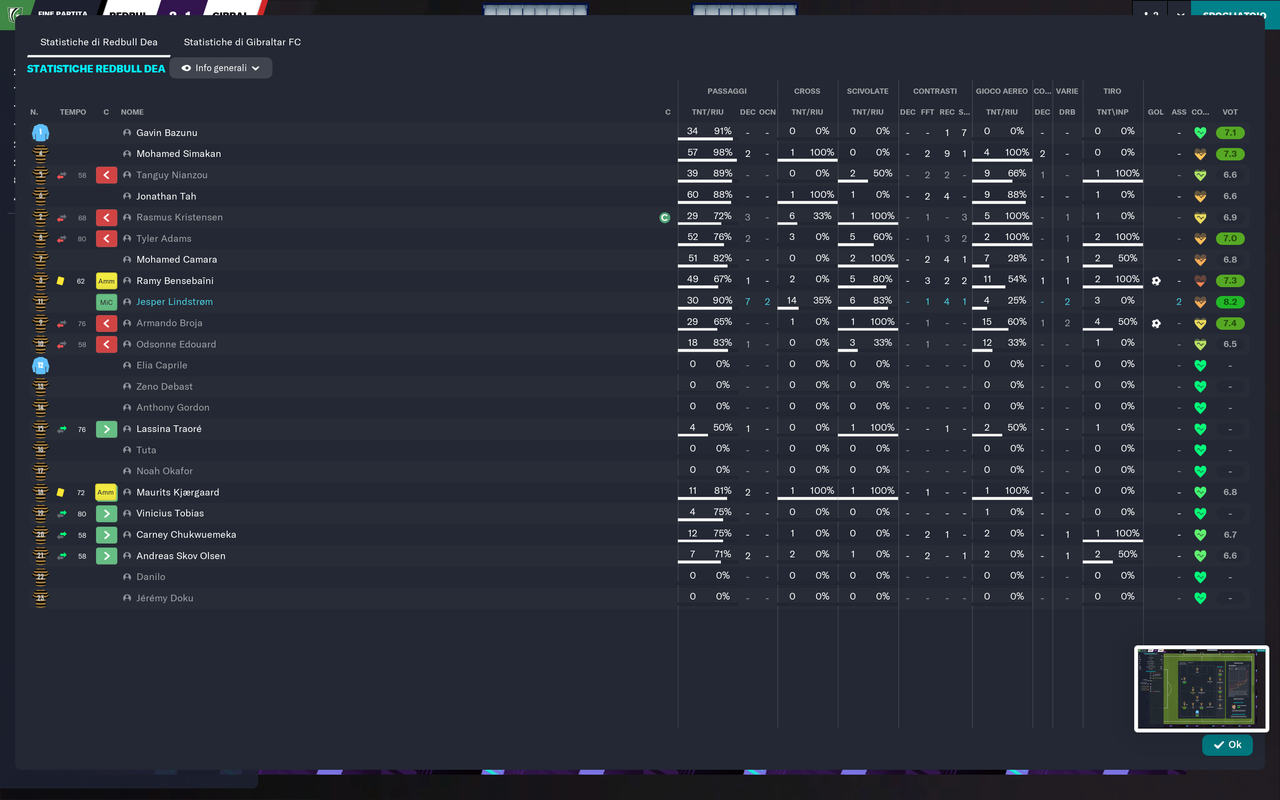Click the 8.2 rating badge for Jesper Lindstrøm
This screenshot has height=800, width=1280.
click(x=1230, y=302)
